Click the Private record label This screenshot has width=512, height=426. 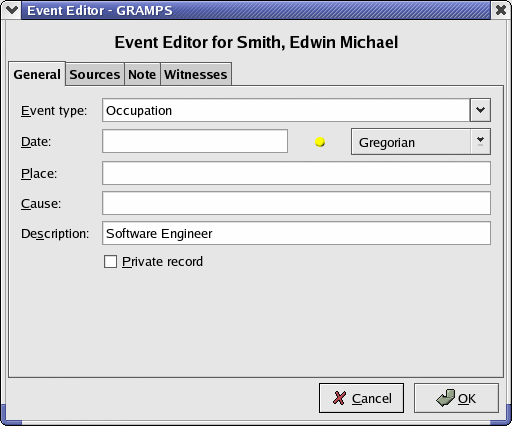click(x=162, y=262)
